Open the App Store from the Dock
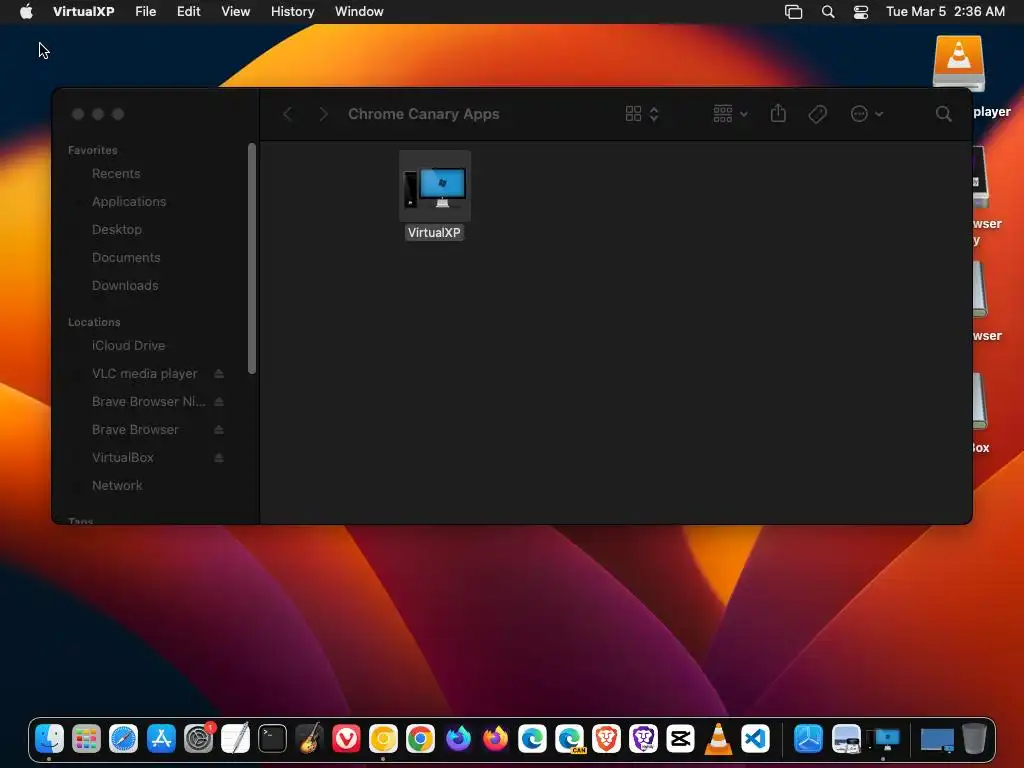1024x768 pixels. point(161,739)
